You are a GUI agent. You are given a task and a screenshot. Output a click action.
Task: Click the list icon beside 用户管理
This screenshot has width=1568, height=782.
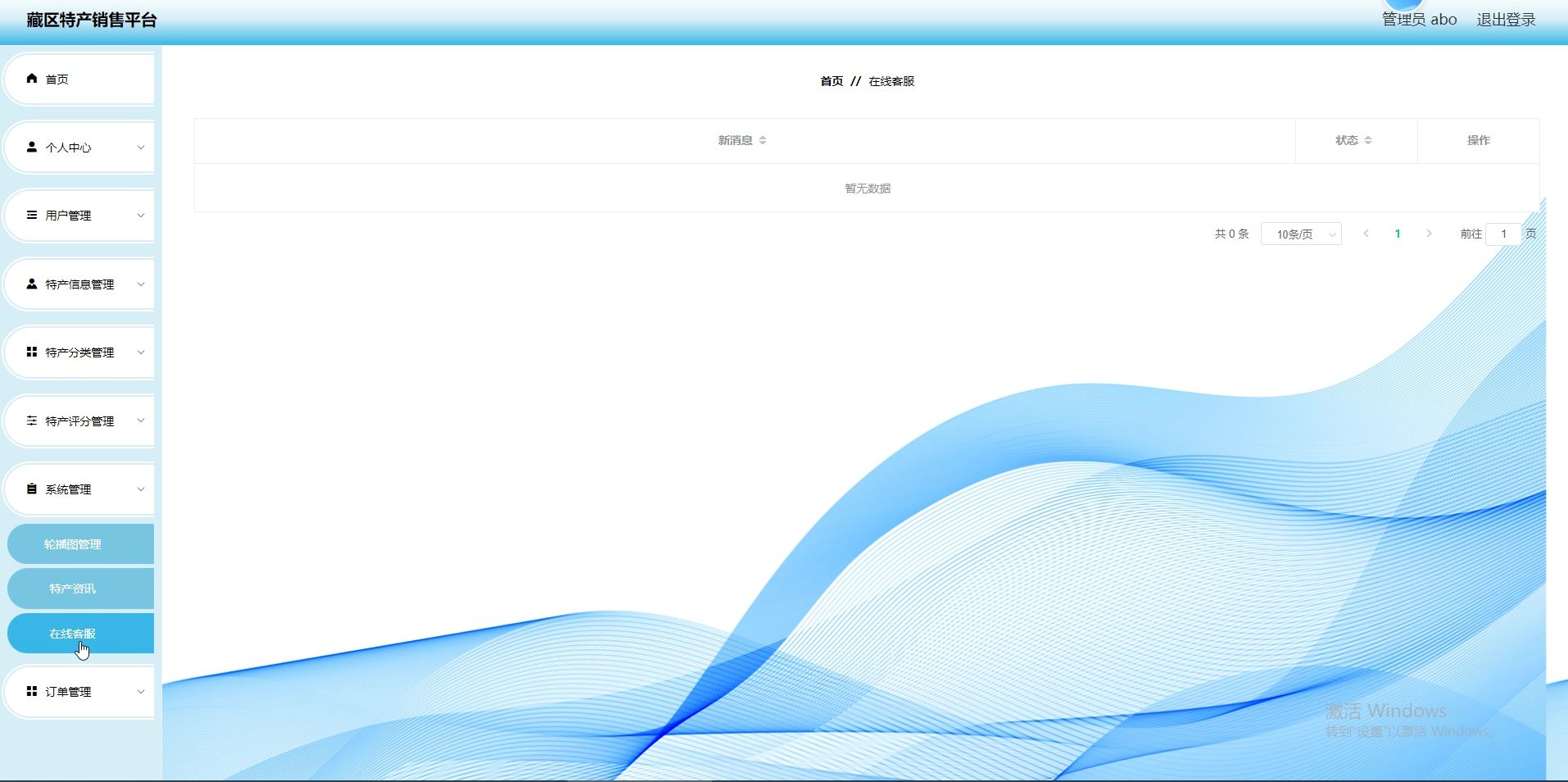pyautogui.click(x=32, y=215)
